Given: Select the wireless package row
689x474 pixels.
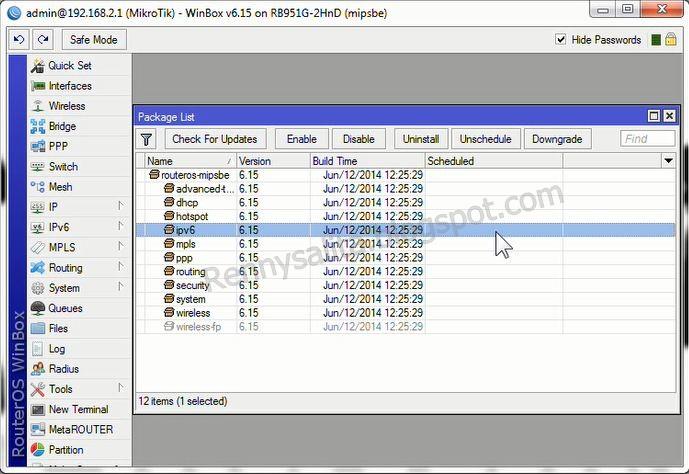Looking at the screenshot, I should click(x=405, y=313).
